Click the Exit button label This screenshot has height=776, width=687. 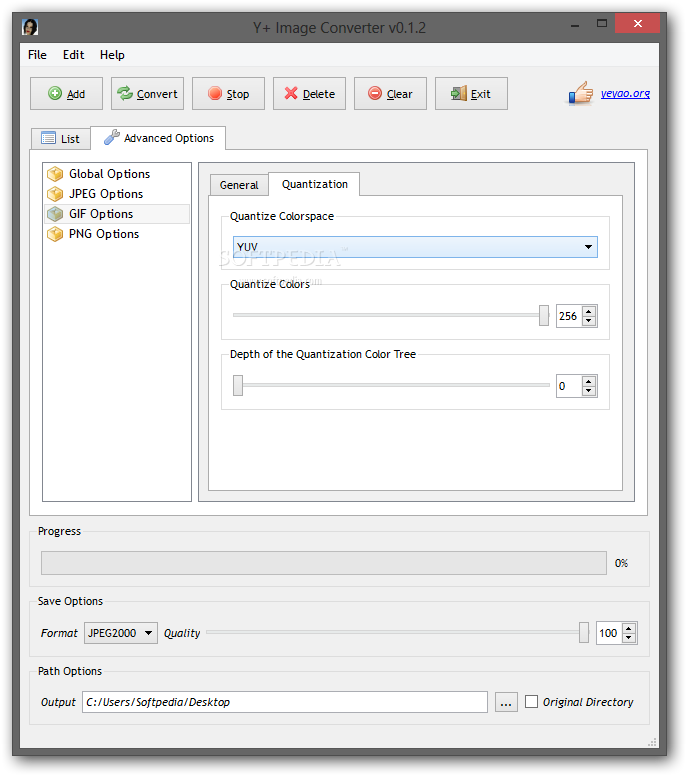(x=481, y=94)
